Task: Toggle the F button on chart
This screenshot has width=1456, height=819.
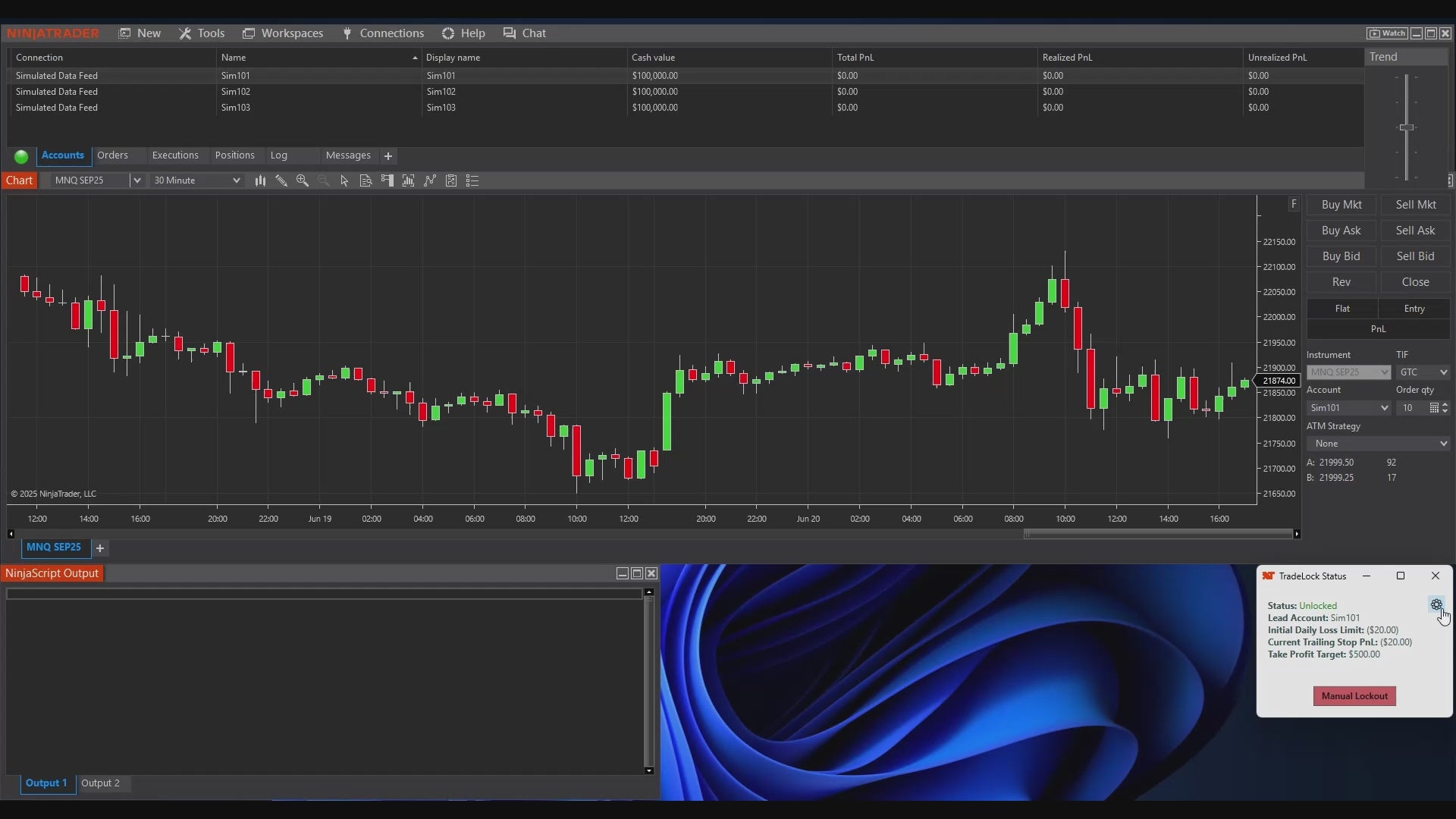Action: (1294, 204)
